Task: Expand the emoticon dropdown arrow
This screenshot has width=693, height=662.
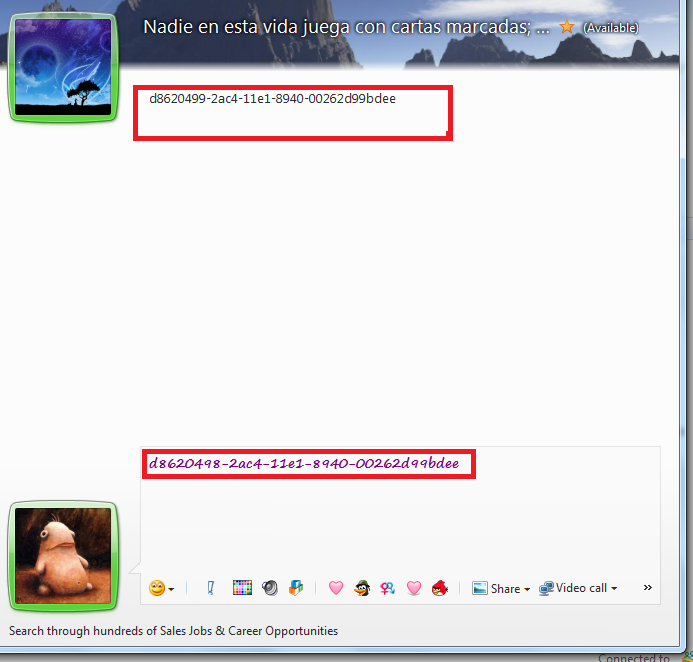Action: click(171, 589)
